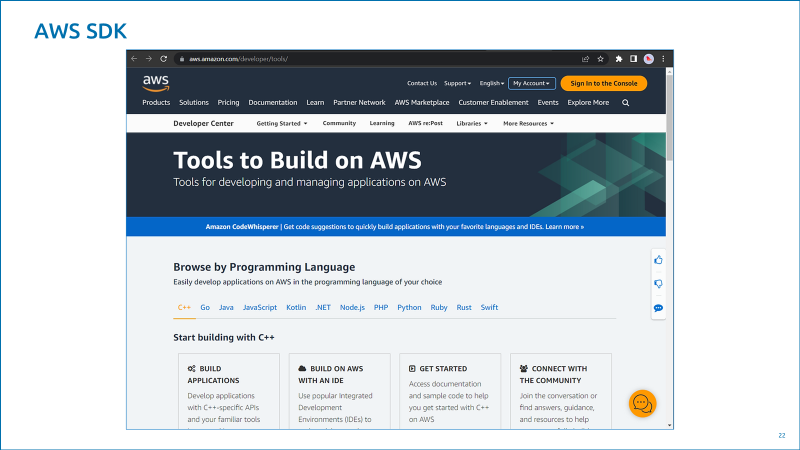Image resolution: width=800 pixels, height=450 pixels.
Task: Expand the Libraries dropdown
Action: point(472,123)
